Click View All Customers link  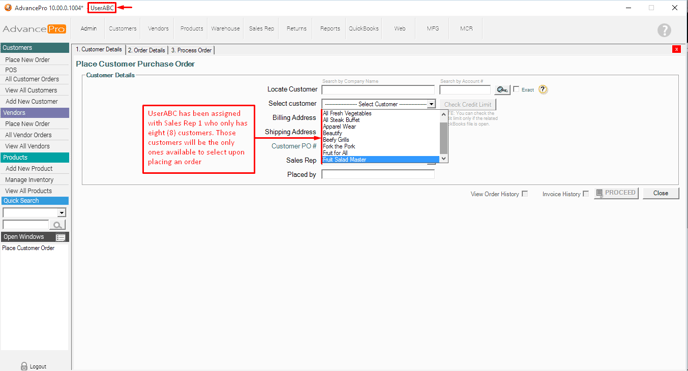click(x=31, y=90)
